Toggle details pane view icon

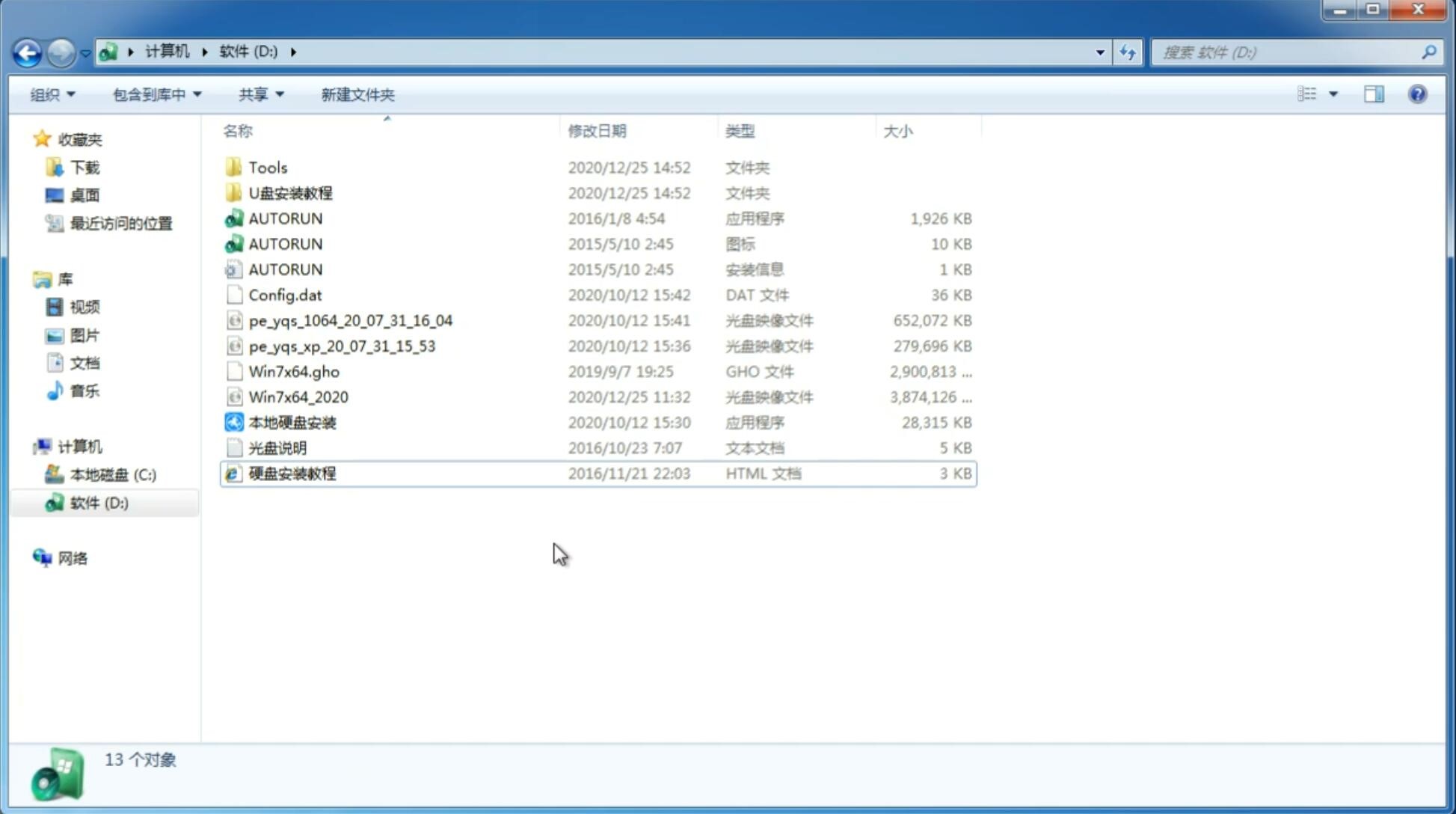[1375, 93]
